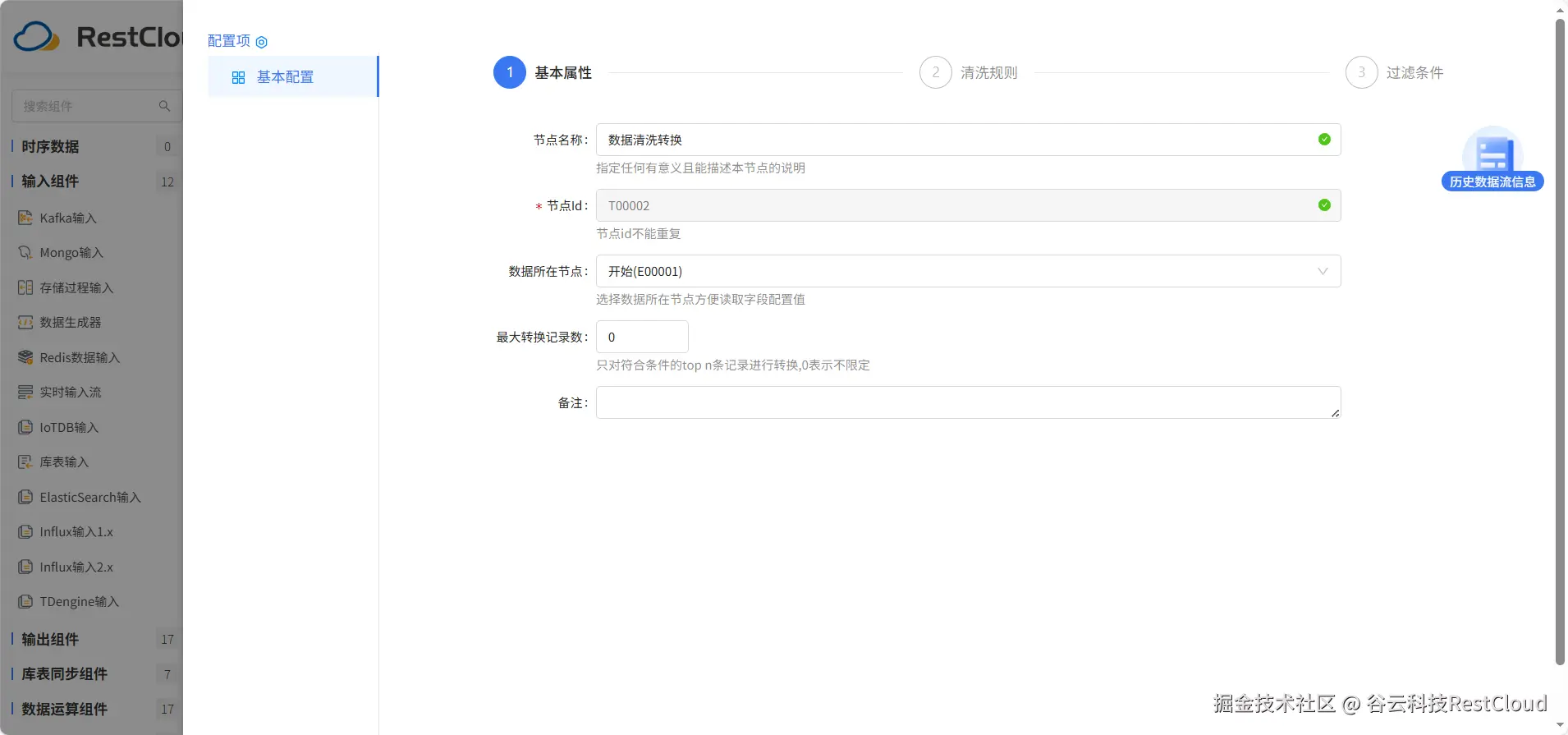Screen dimensions: 1568x735
Task: Click the Mongo输入 component icon
Action: click(25, 252)
